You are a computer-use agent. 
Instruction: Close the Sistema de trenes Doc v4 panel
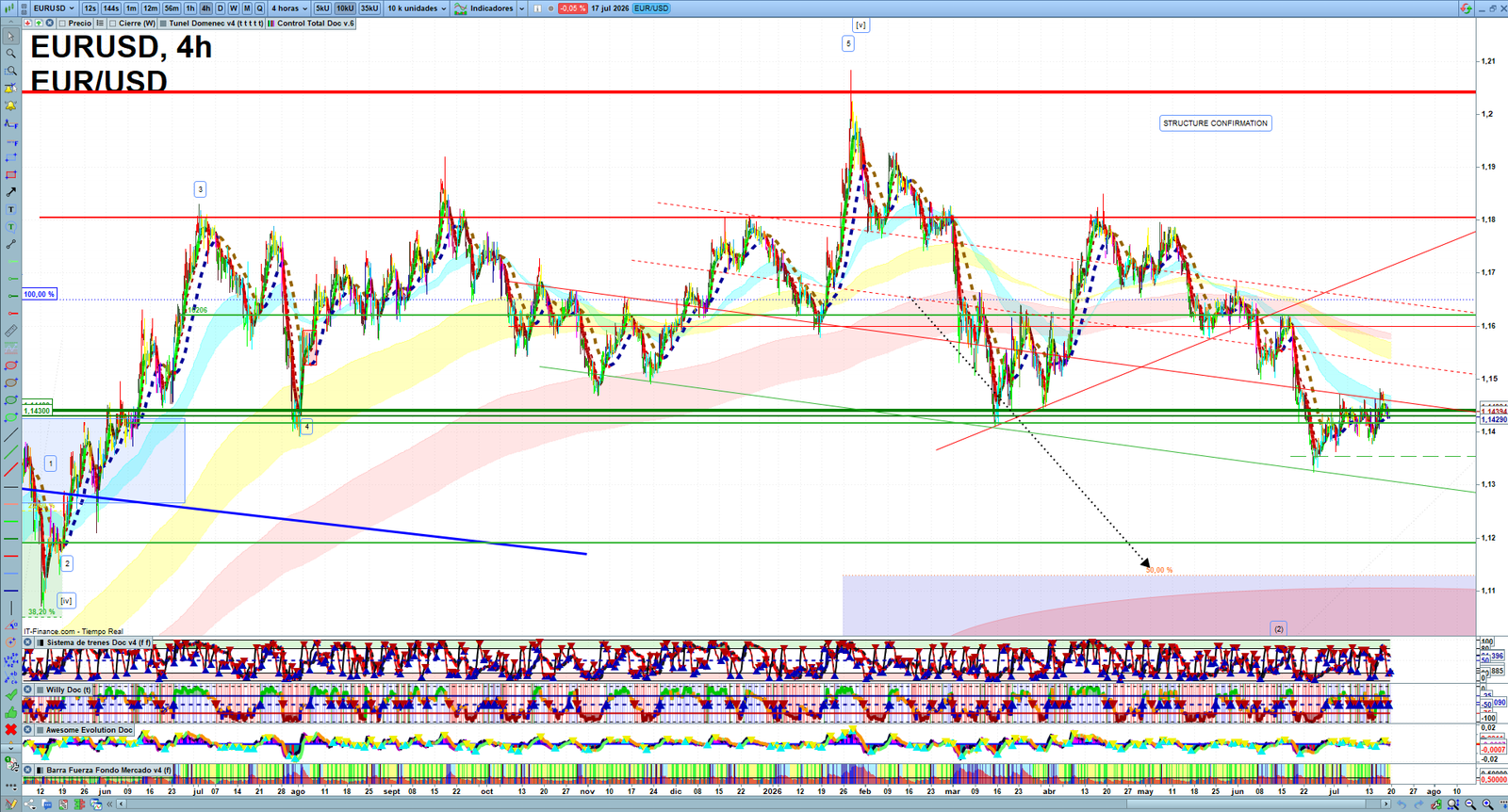27,642
